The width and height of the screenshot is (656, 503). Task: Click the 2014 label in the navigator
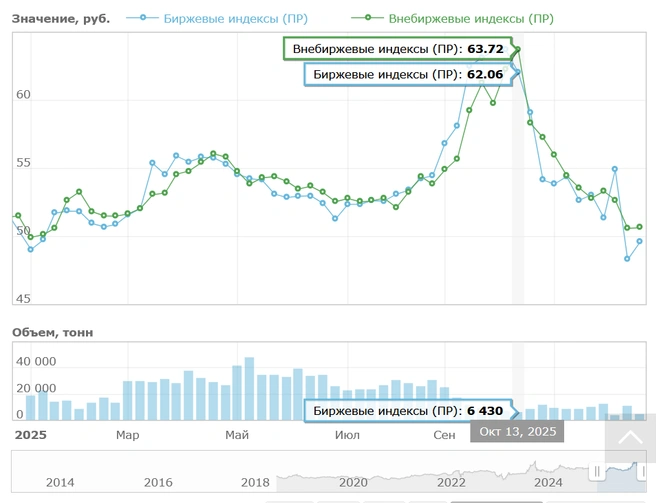coord(60,482)
